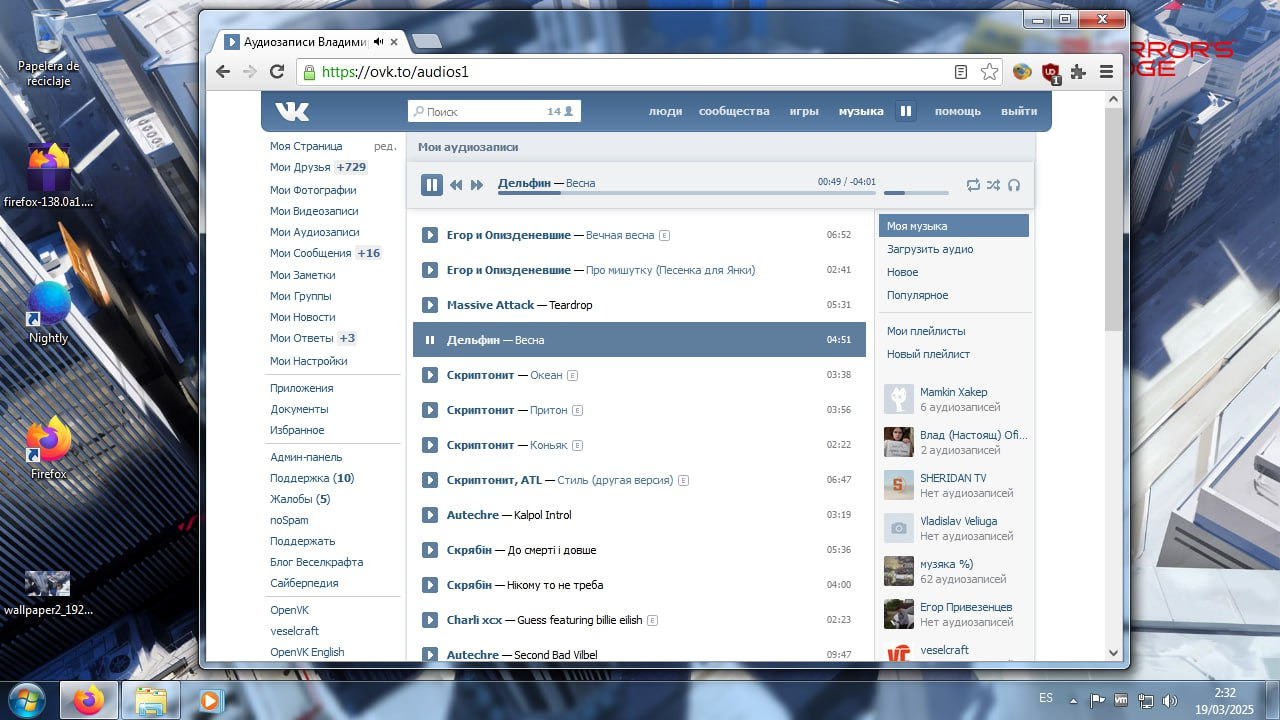
Task: Toggle shuffle mode in the player
Action: [x=993, y=185]
